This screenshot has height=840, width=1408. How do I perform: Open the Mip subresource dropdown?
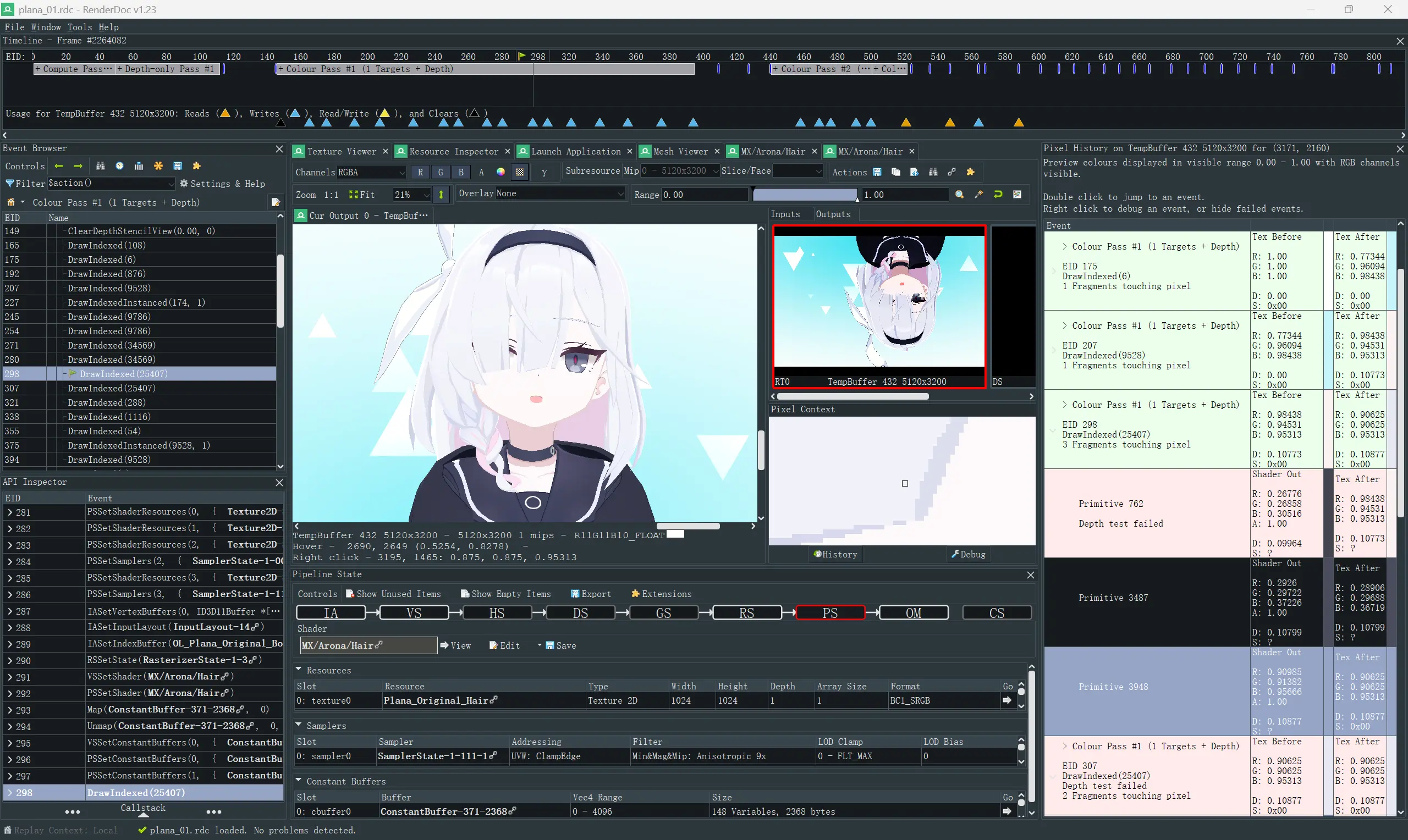click(x=679, y=171)
